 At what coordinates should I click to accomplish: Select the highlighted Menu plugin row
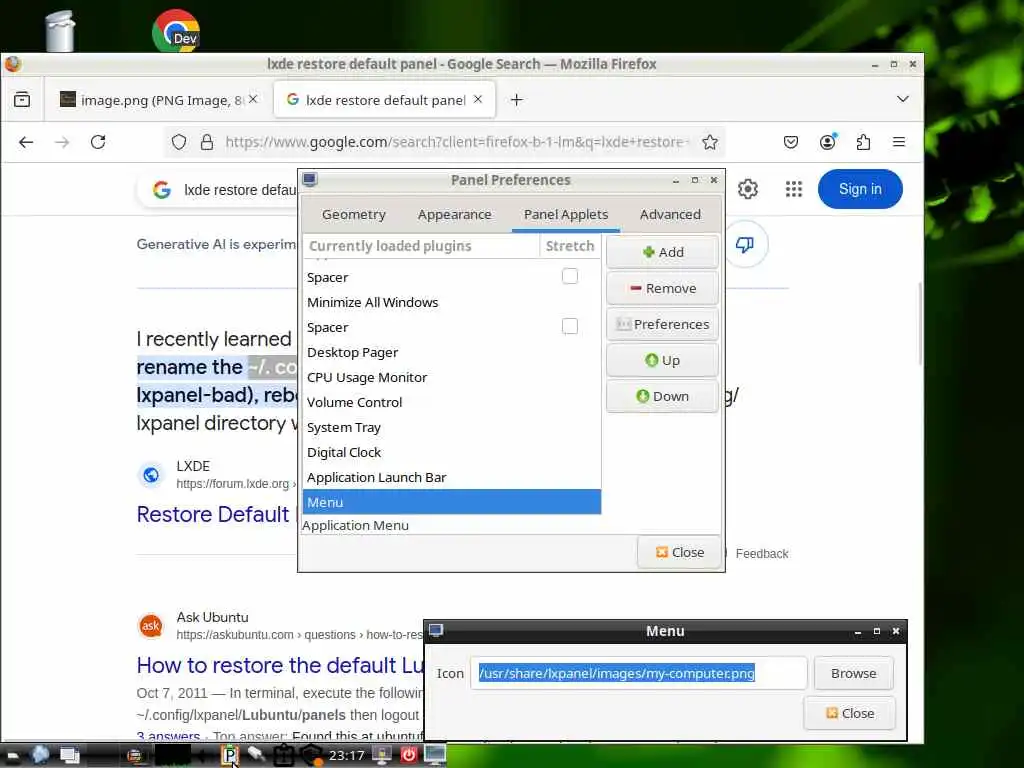pyautogui.click(x=451, y=502)
